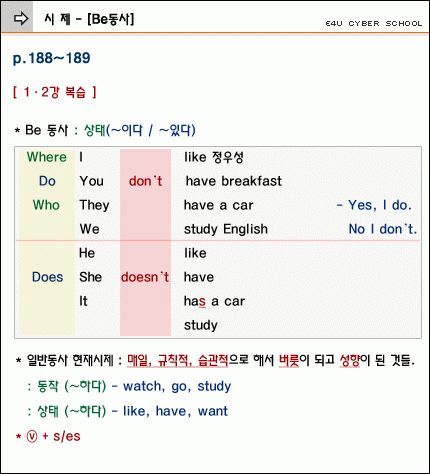The image size is (430, 474).
Task: Select the page reference p.188~189
Action: [52, 58]
